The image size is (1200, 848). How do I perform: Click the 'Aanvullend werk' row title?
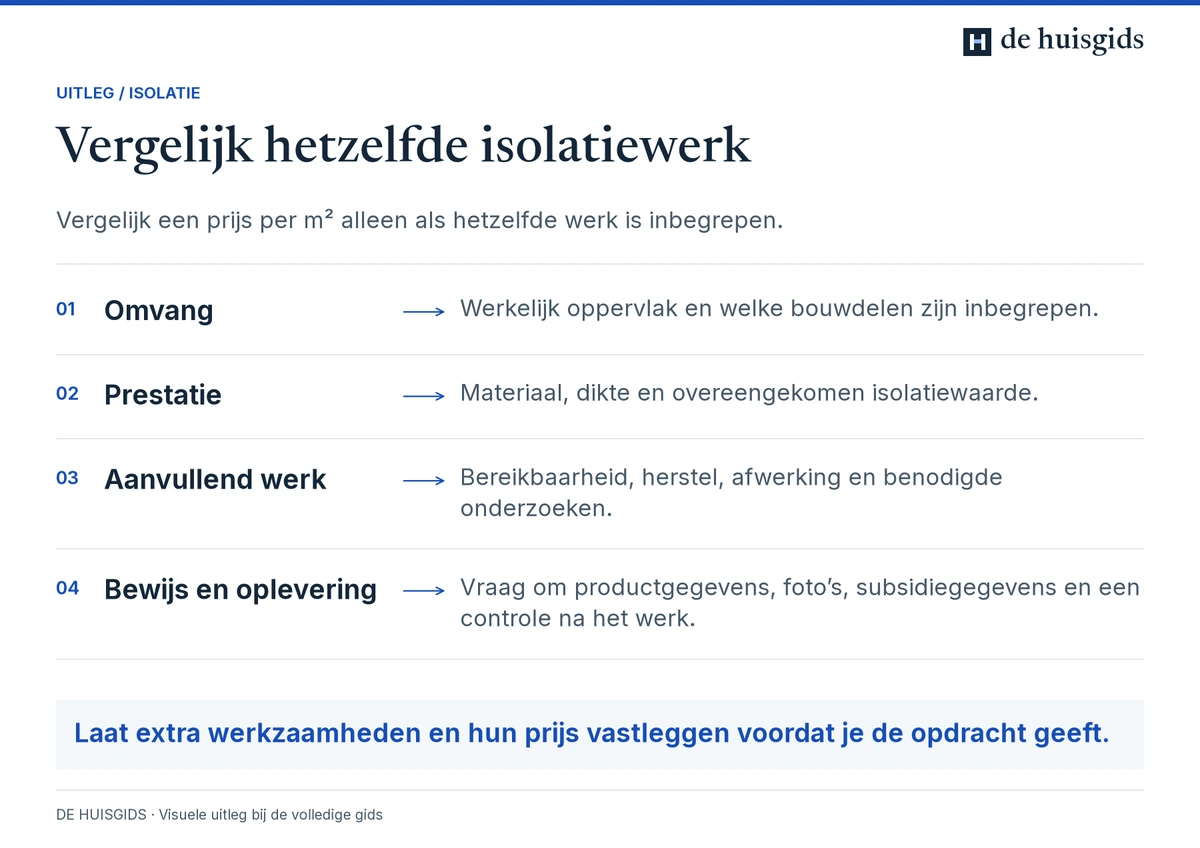pos(215,479)
